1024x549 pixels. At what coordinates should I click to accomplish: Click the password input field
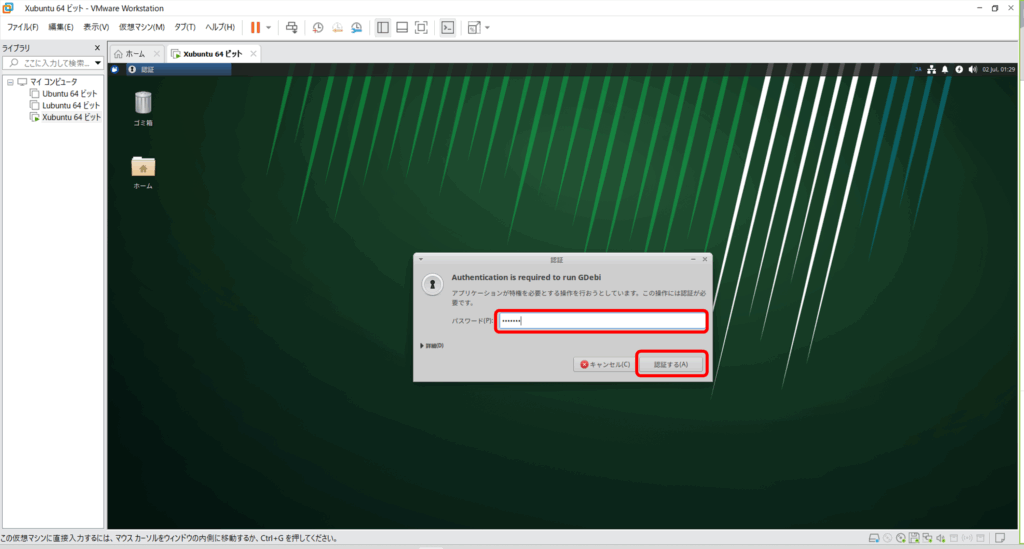click(x=602, y=321)
